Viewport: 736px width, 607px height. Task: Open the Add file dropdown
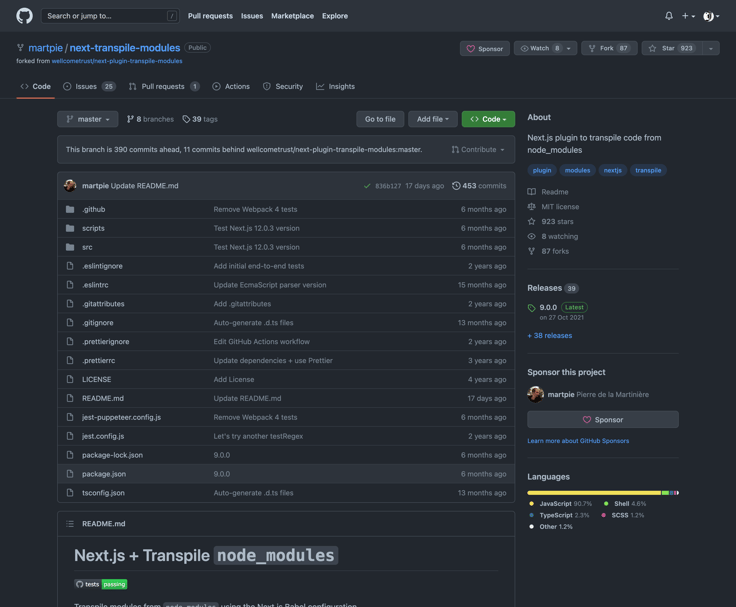pos(433,119)
